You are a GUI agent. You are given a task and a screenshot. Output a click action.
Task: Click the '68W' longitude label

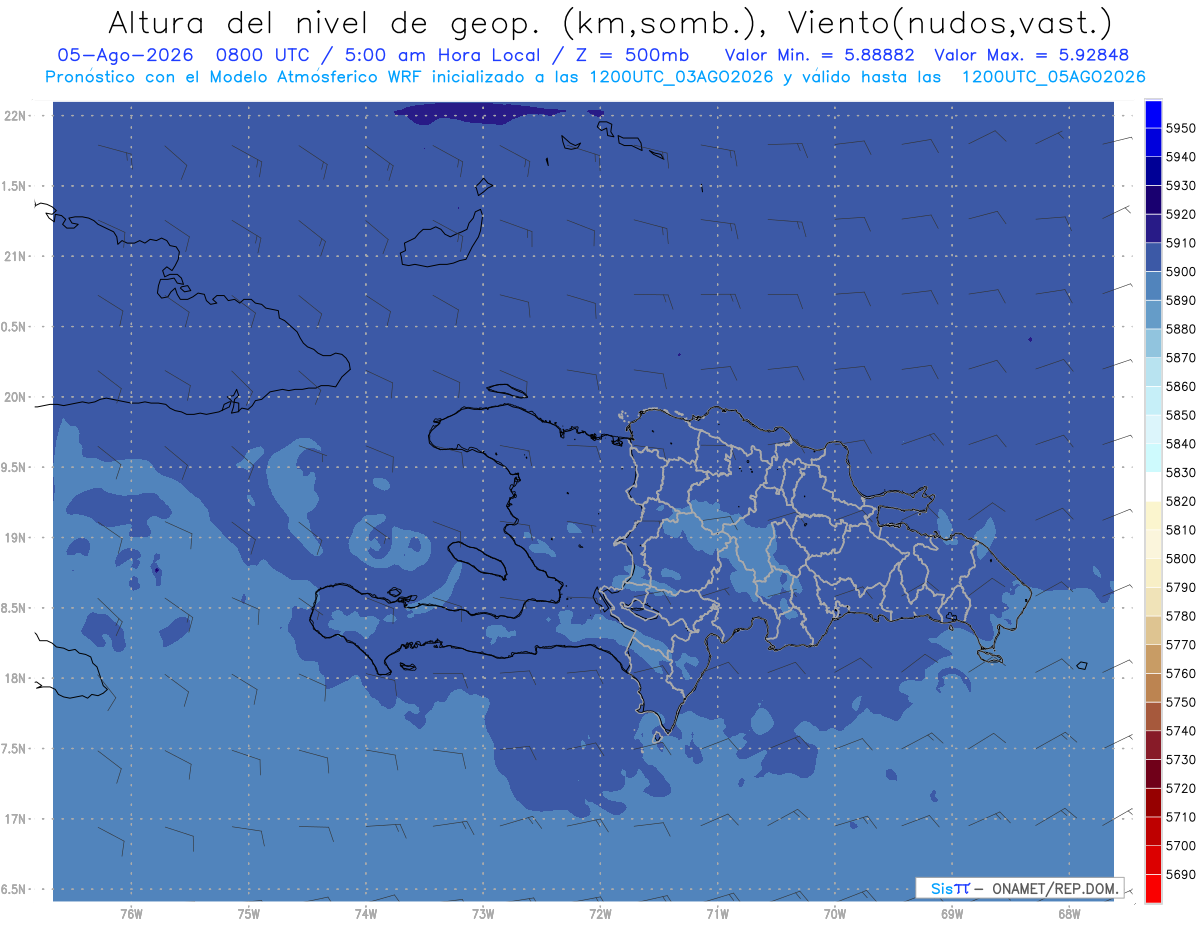pos(1068,914)
